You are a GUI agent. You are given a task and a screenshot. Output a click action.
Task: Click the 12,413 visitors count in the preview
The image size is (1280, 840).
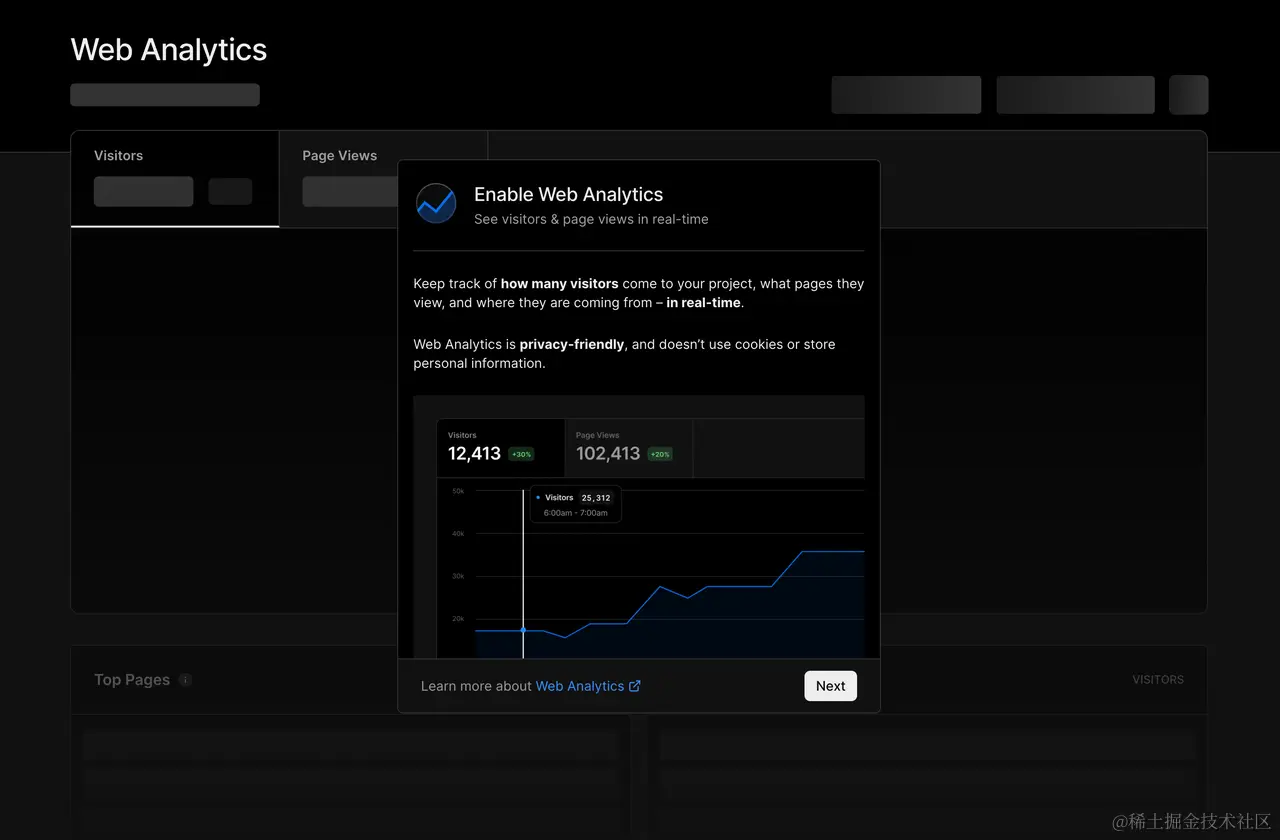point(474,454)
